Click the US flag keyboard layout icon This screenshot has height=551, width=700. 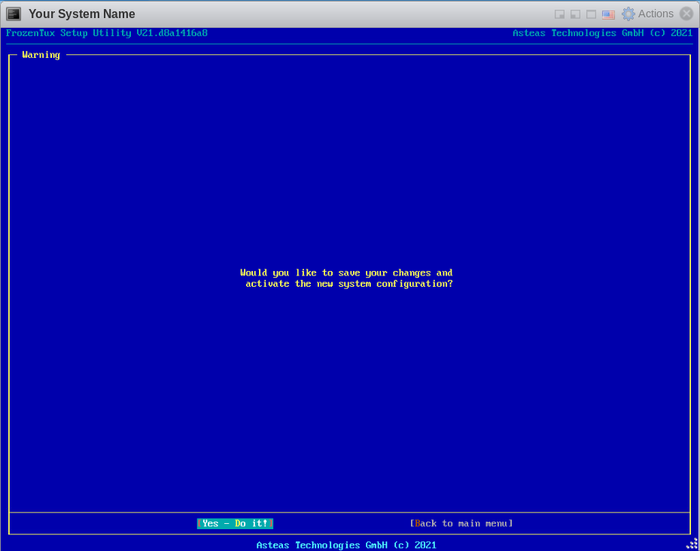point(608,15)
